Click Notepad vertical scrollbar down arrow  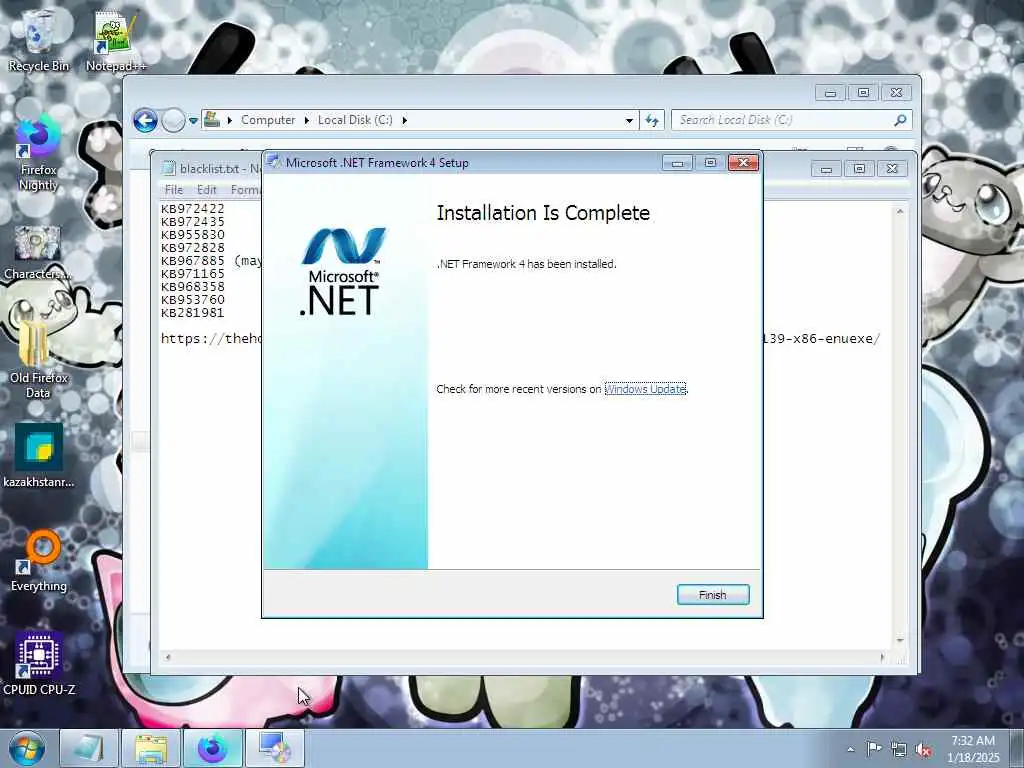tap(900, 641)
